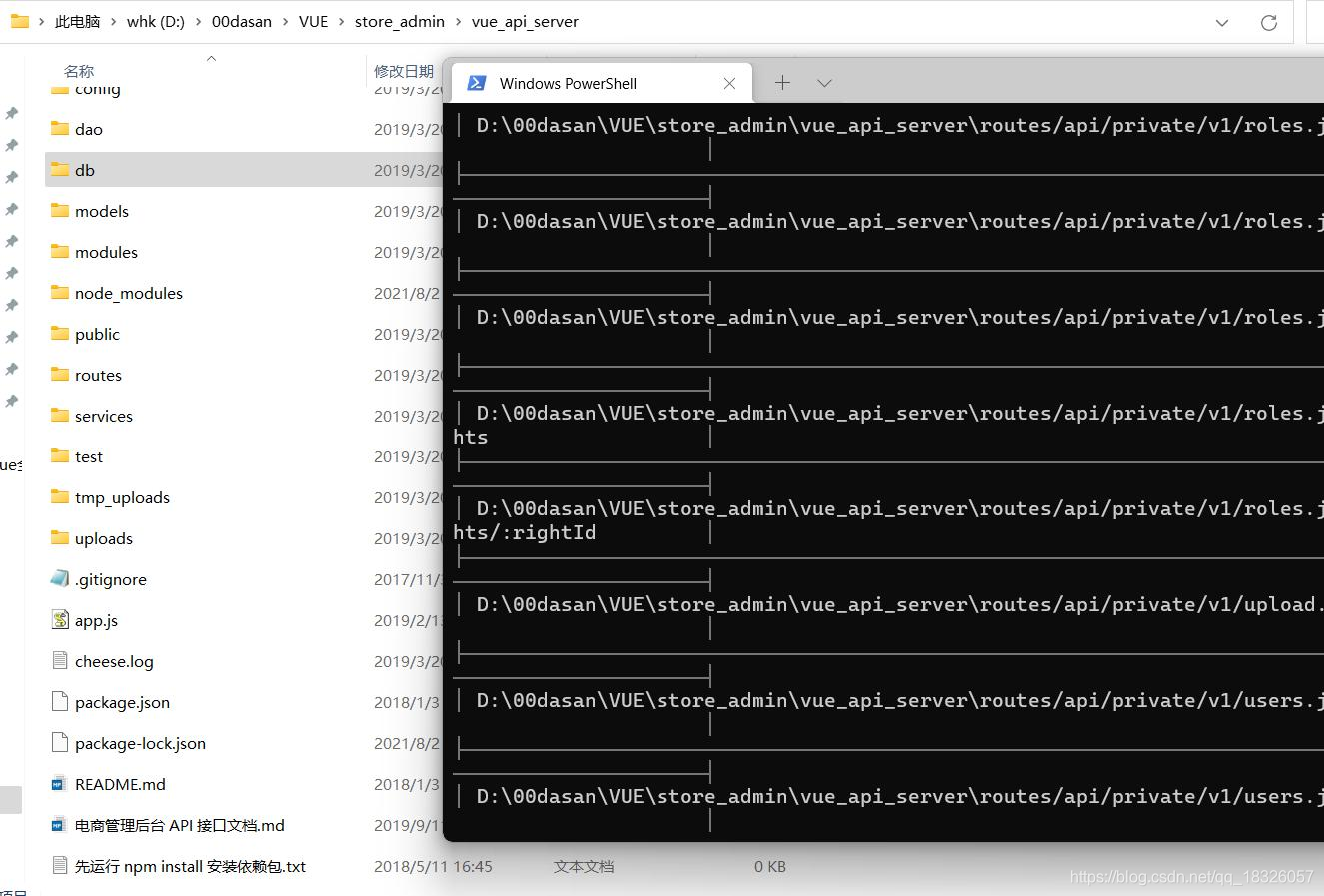Image resolution: width=1324 pixels, height=896 pixels.
Task: Click the uploads folder icon
Action: 60,537
